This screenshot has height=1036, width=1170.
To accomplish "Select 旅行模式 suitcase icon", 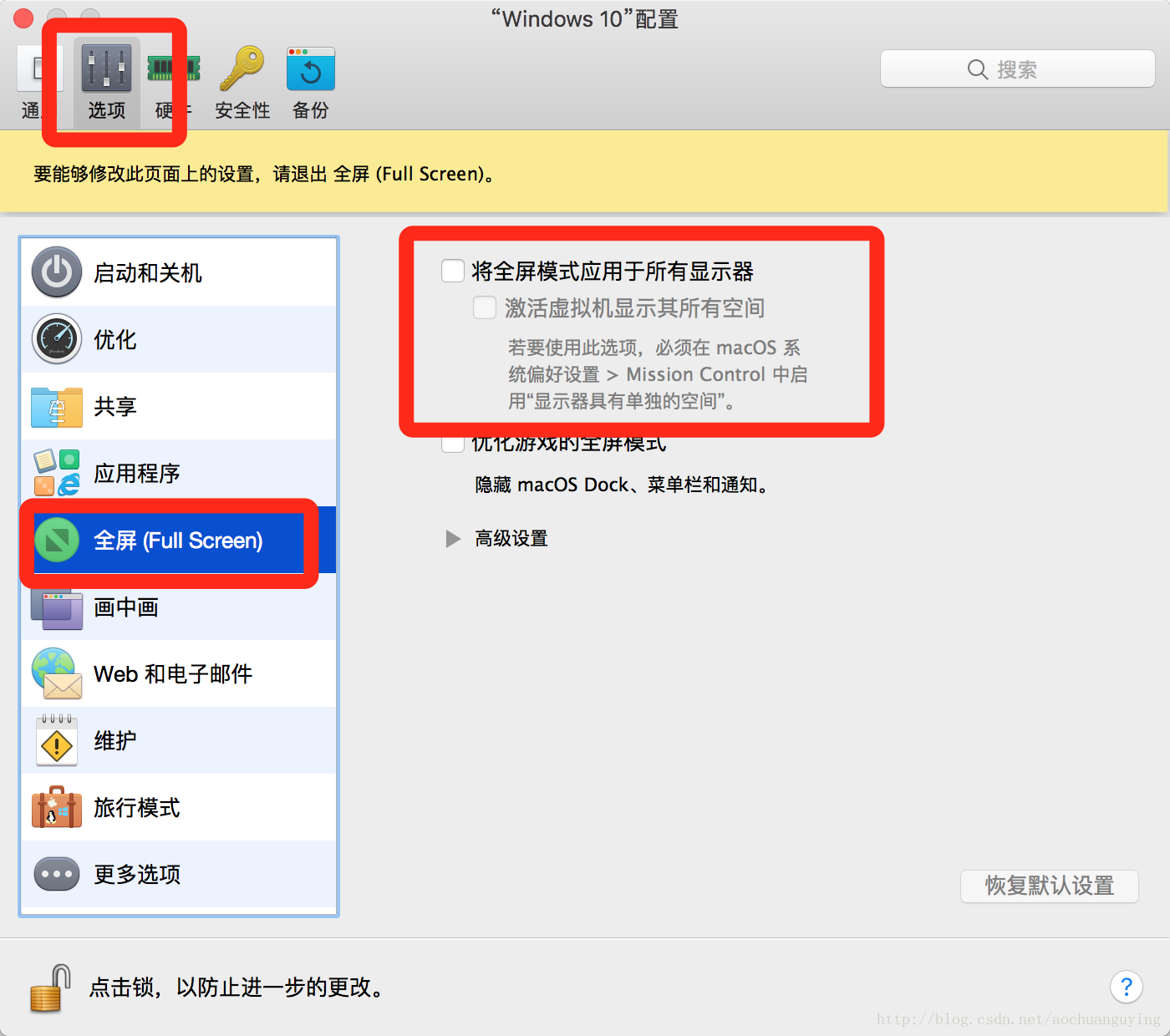I will (x=57, y=807).
